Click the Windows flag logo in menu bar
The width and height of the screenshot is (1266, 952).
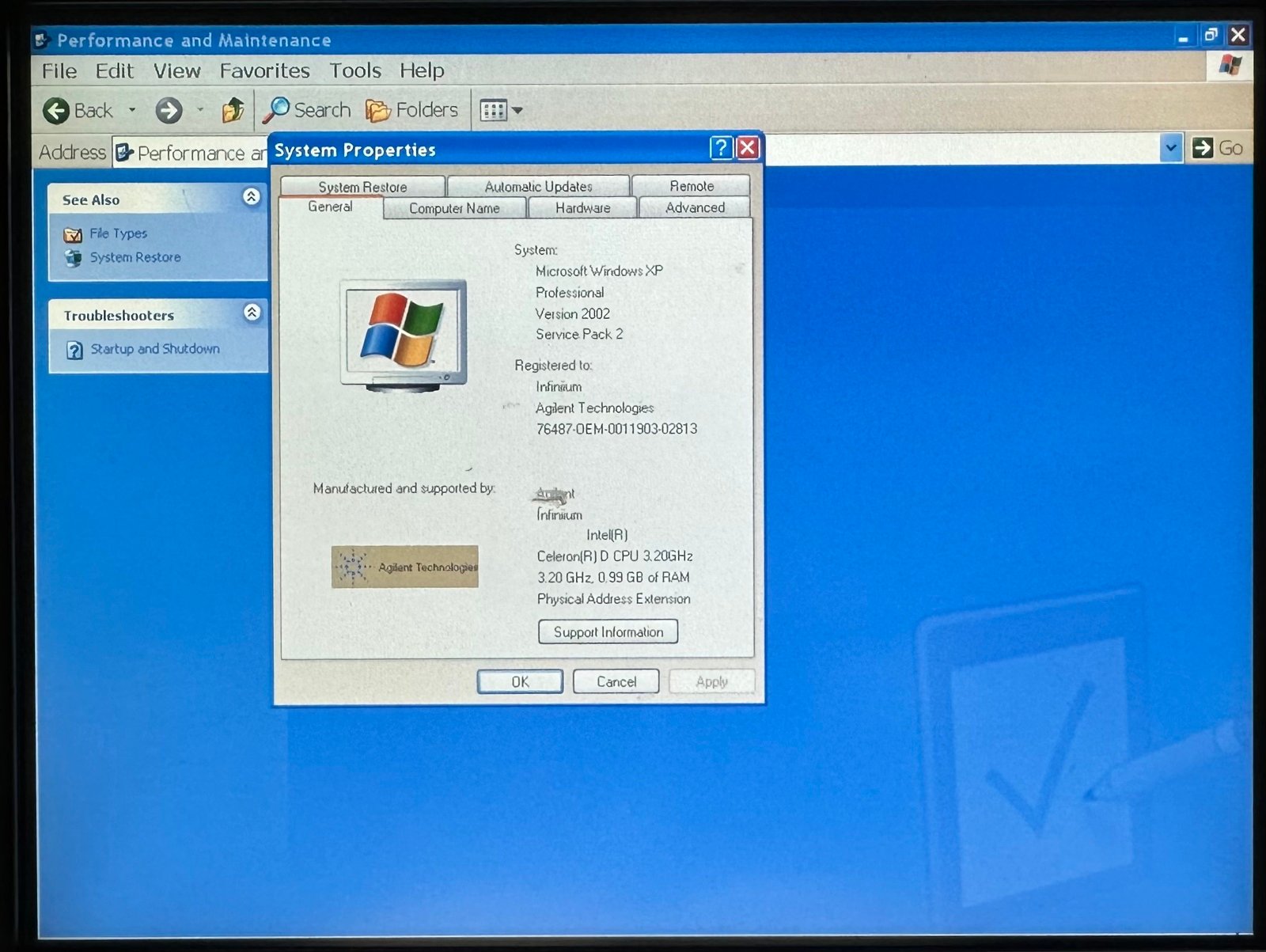(x=1230, y=66)
